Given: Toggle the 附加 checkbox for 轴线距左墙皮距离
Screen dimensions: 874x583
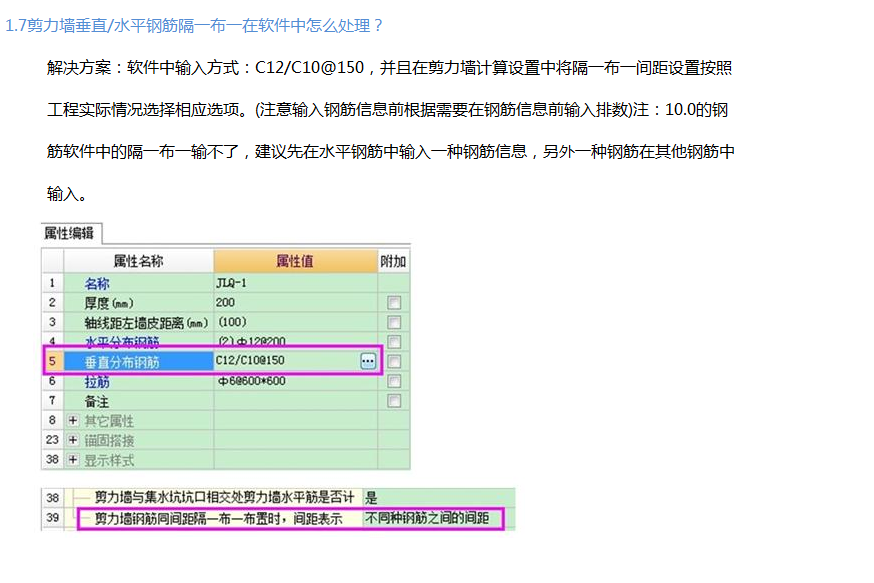Looking at the screenshot, I should click(394, 322).
